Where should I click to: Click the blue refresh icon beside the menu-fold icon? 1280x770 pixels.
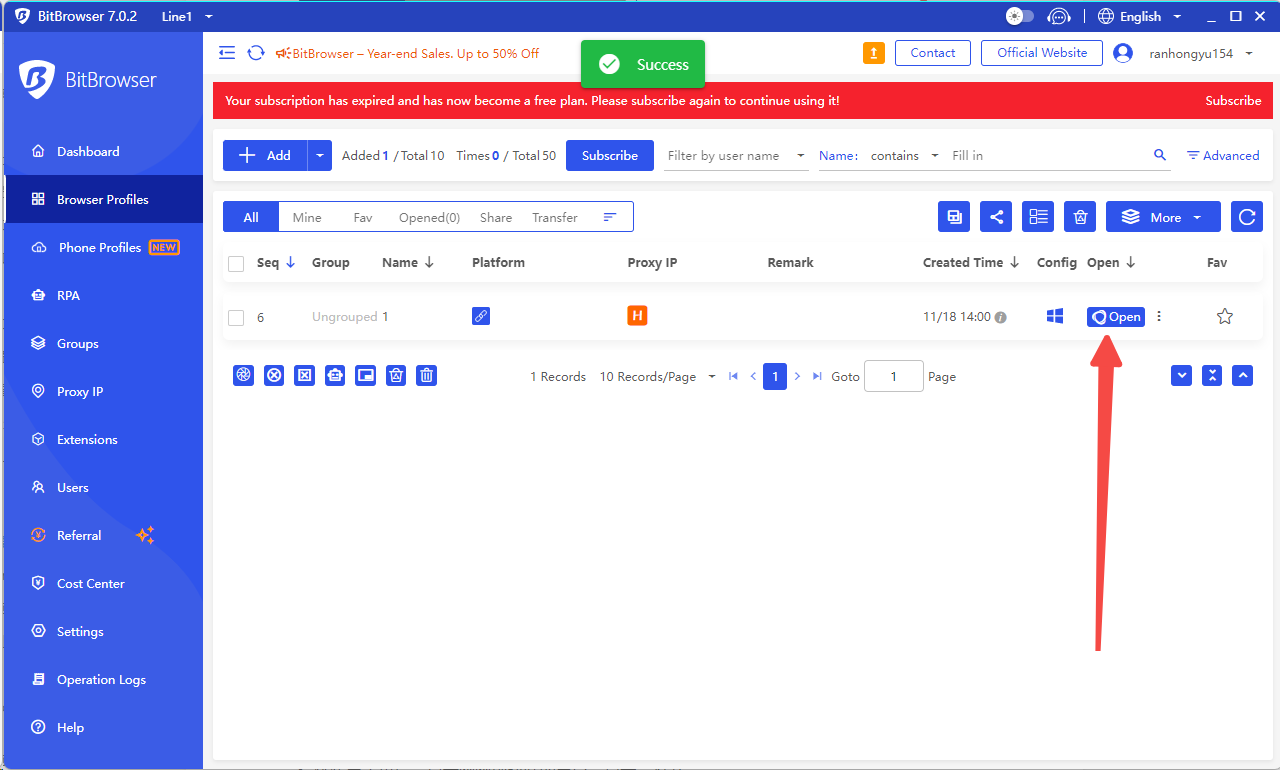(256, 53)
